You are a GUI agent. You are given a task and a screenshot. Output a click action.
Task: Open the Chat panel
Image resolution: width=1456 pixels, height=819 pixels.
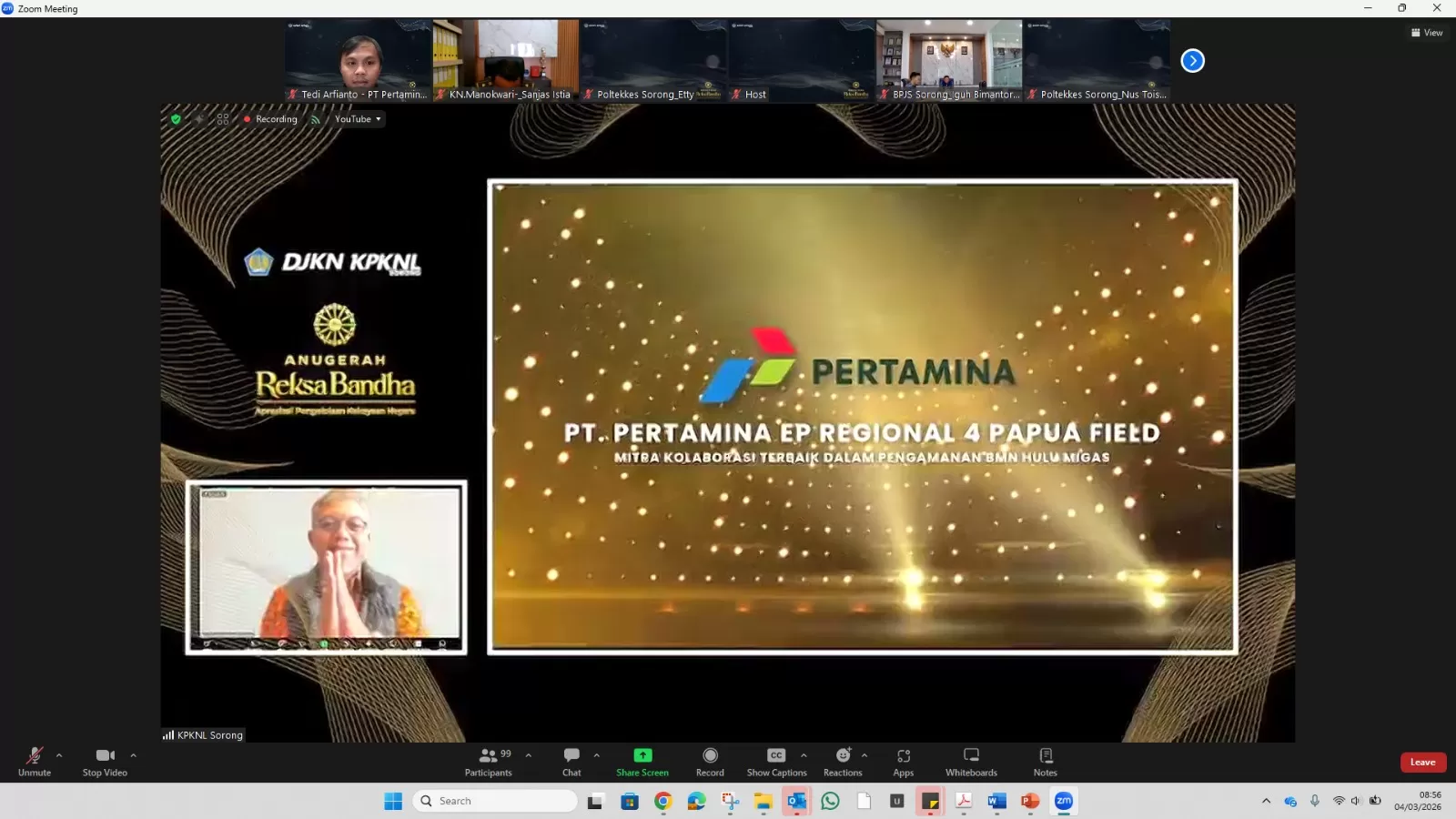click(x=571, y=762)
